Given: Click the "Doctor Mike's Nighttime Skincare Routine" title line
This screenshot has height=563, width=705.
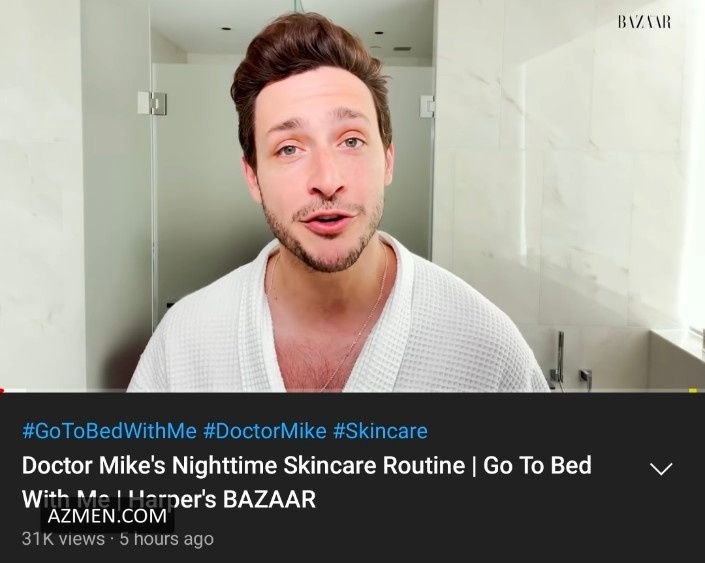Looking at the screenshot, I should tap(243, 465).
